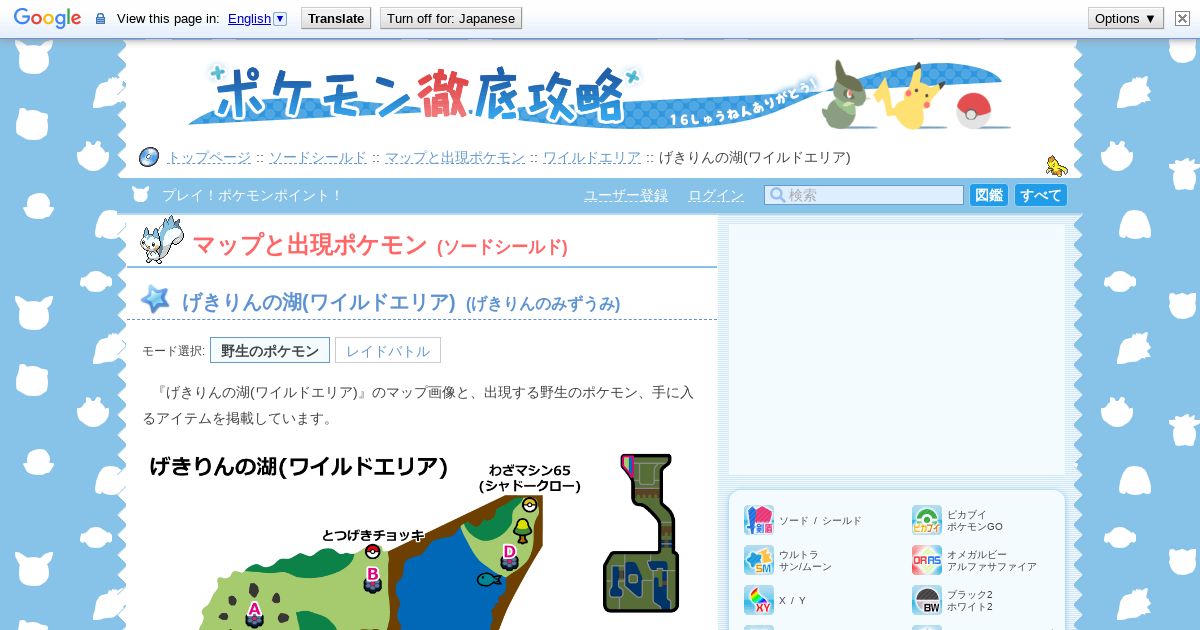Open the トップページ breadcrumb link
Image resolution: width=1200 pixels, height=630 pixels.
click(x=209, y=157)
